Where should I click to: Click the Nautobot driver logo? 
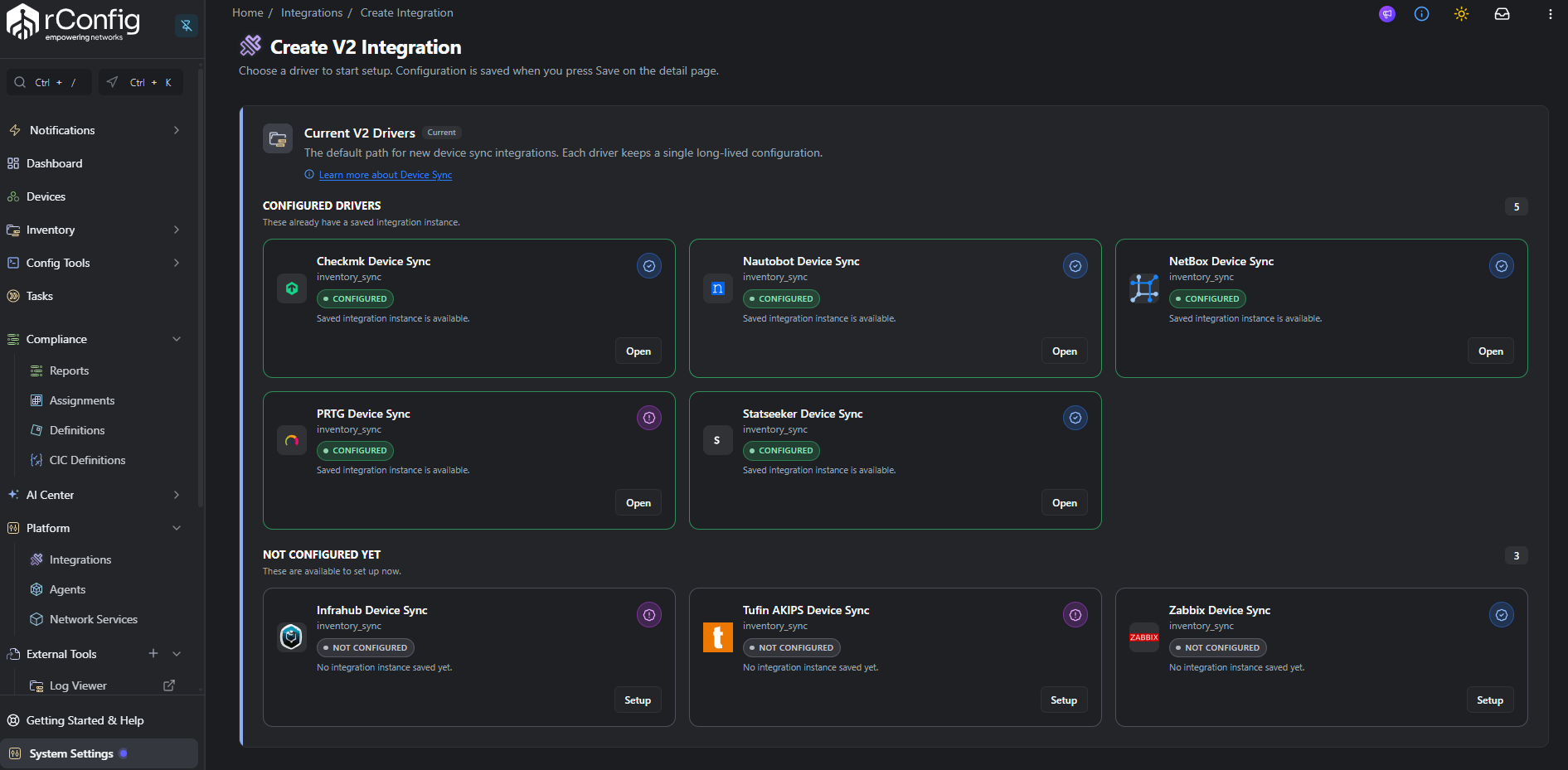click(x=718, y=288)
